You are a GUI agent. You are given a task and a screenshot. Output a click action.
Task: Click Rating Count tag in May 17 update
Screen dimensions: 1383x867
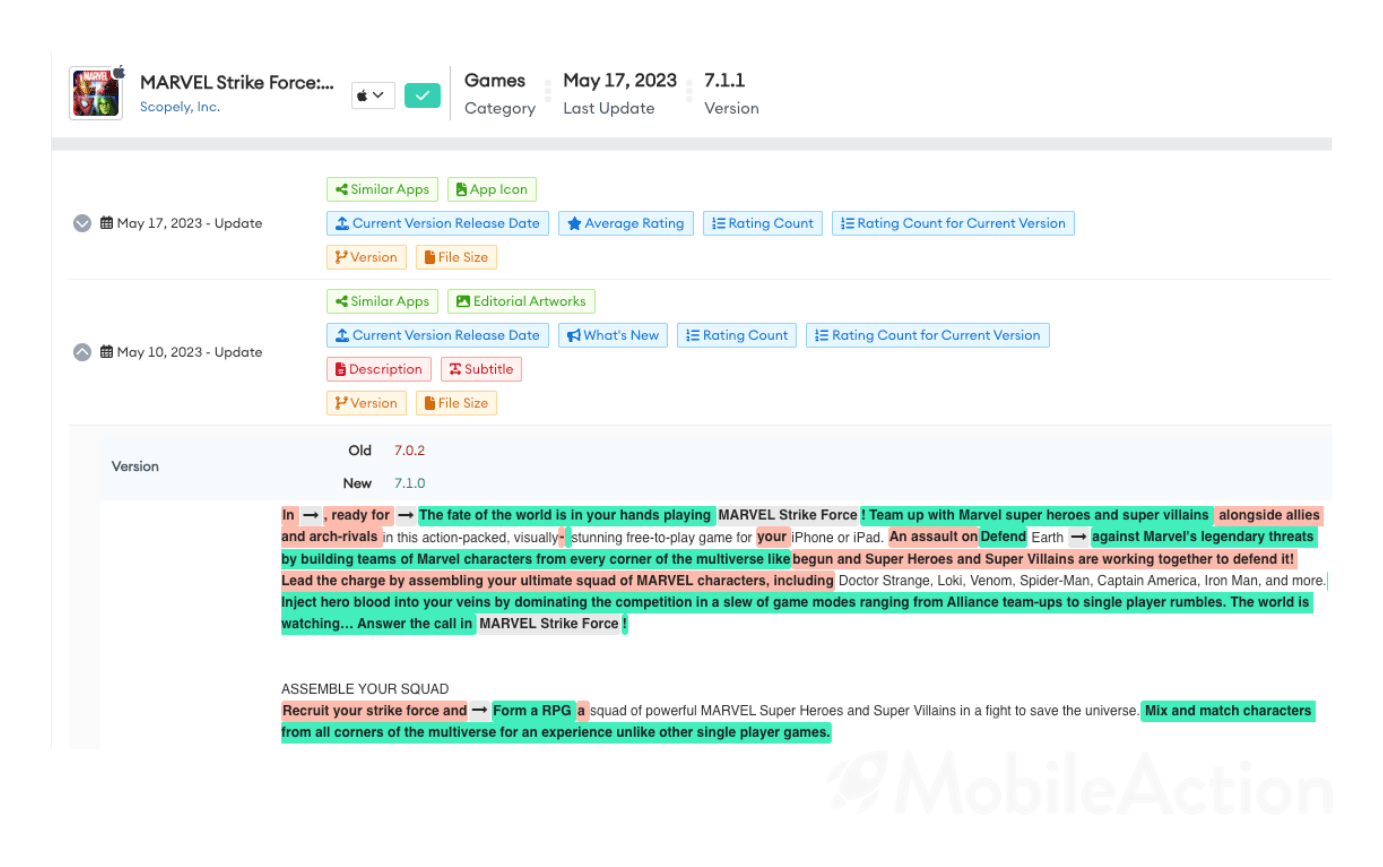coord(763,223)
